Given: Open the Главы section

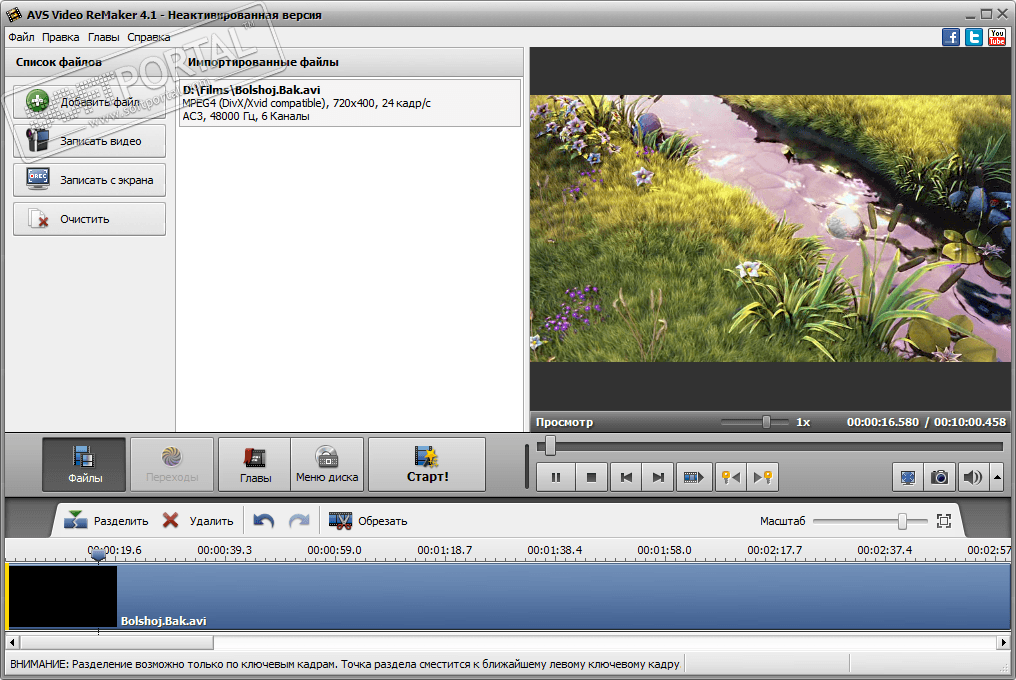Looking at the screenshot, I should point(255,464).
